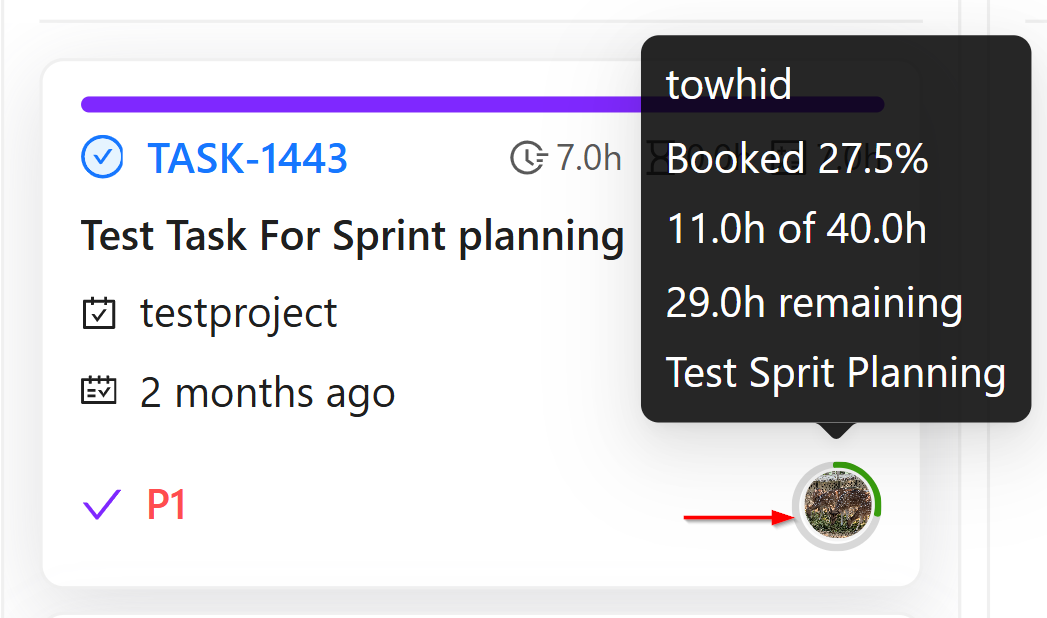Click the blue check-circle status icon
This screenshot has height=618, width=1047.
click(x=101, y=157)
